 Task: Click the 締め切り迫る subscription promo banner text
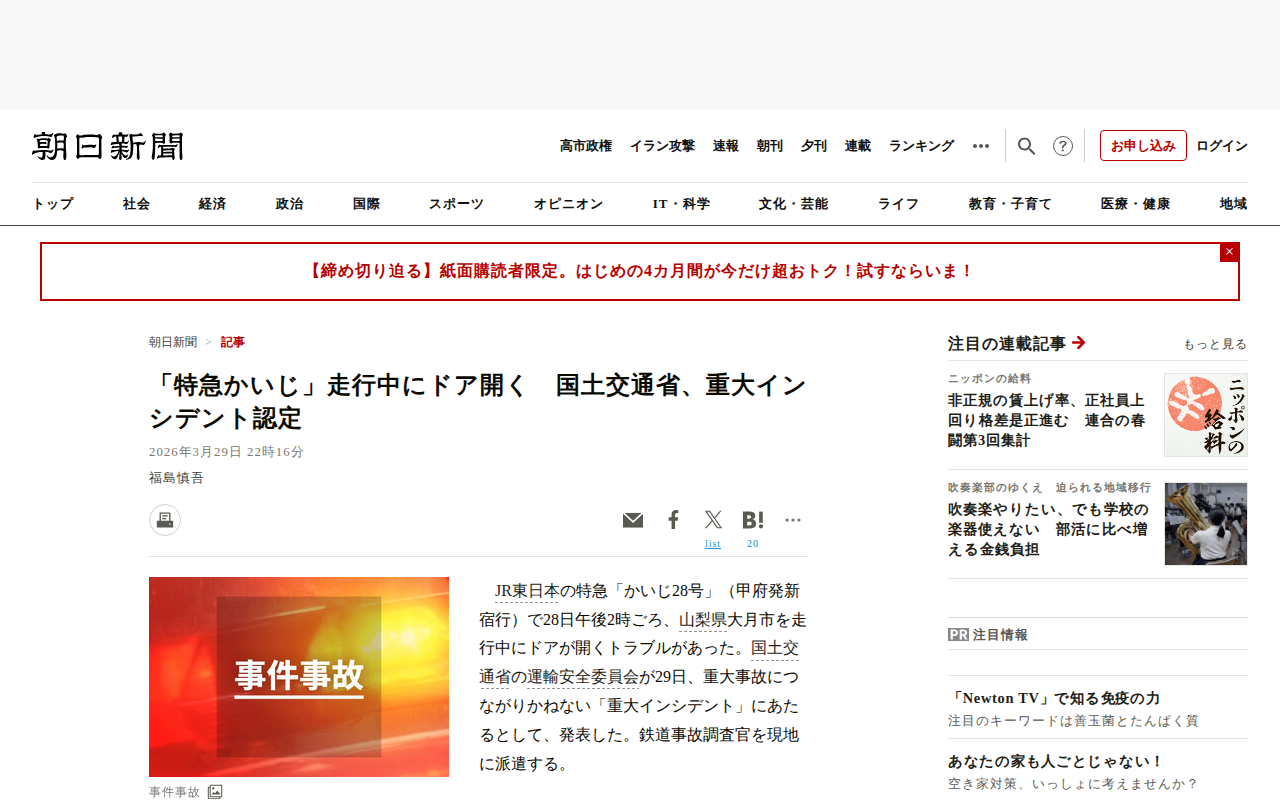tap(640, 271)
